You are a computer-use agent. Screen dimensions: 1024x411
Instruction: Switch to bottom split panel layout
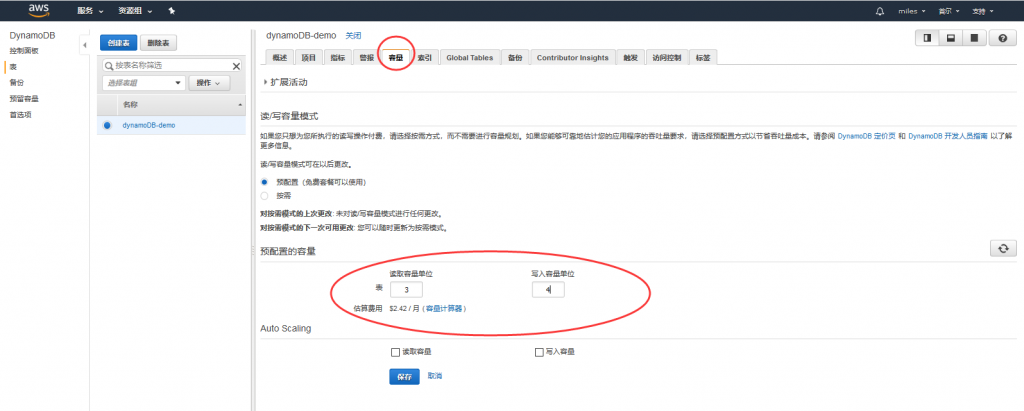pyautogui.click(x=951, y=39)
